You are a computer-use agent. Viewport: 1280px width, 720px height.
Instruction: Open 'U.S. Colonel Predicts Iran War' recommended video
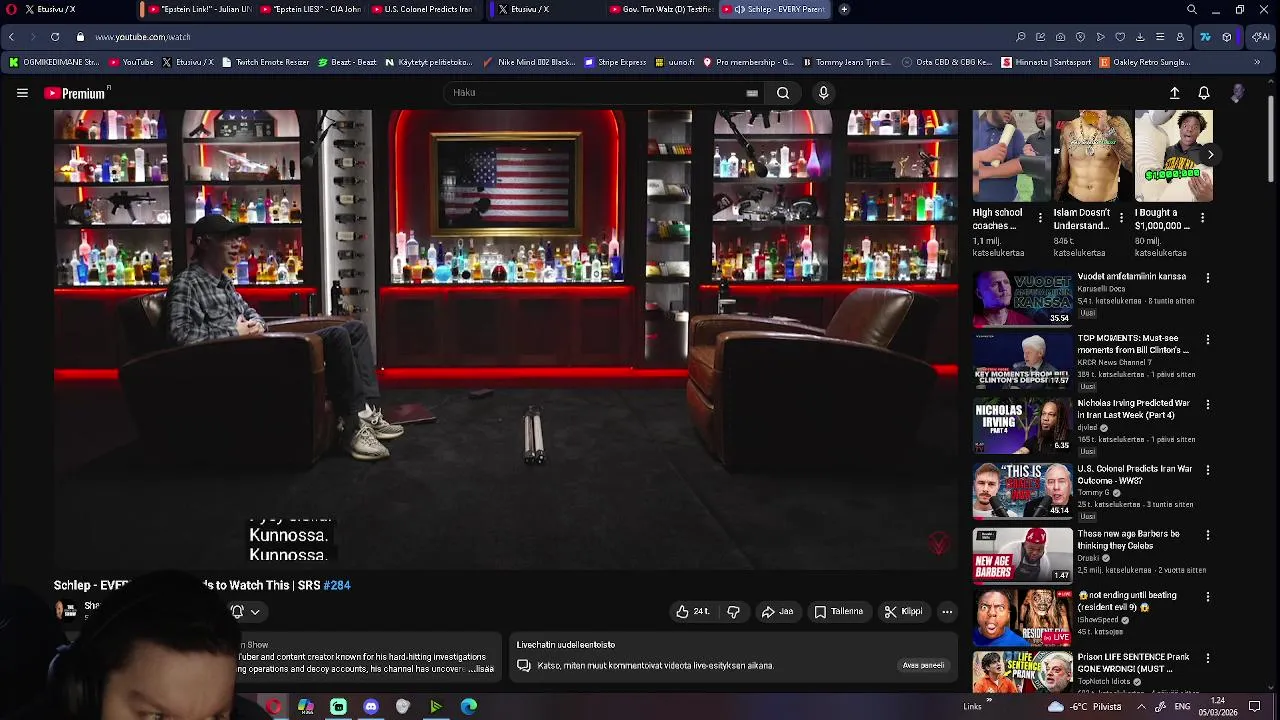pos(1022,491)
